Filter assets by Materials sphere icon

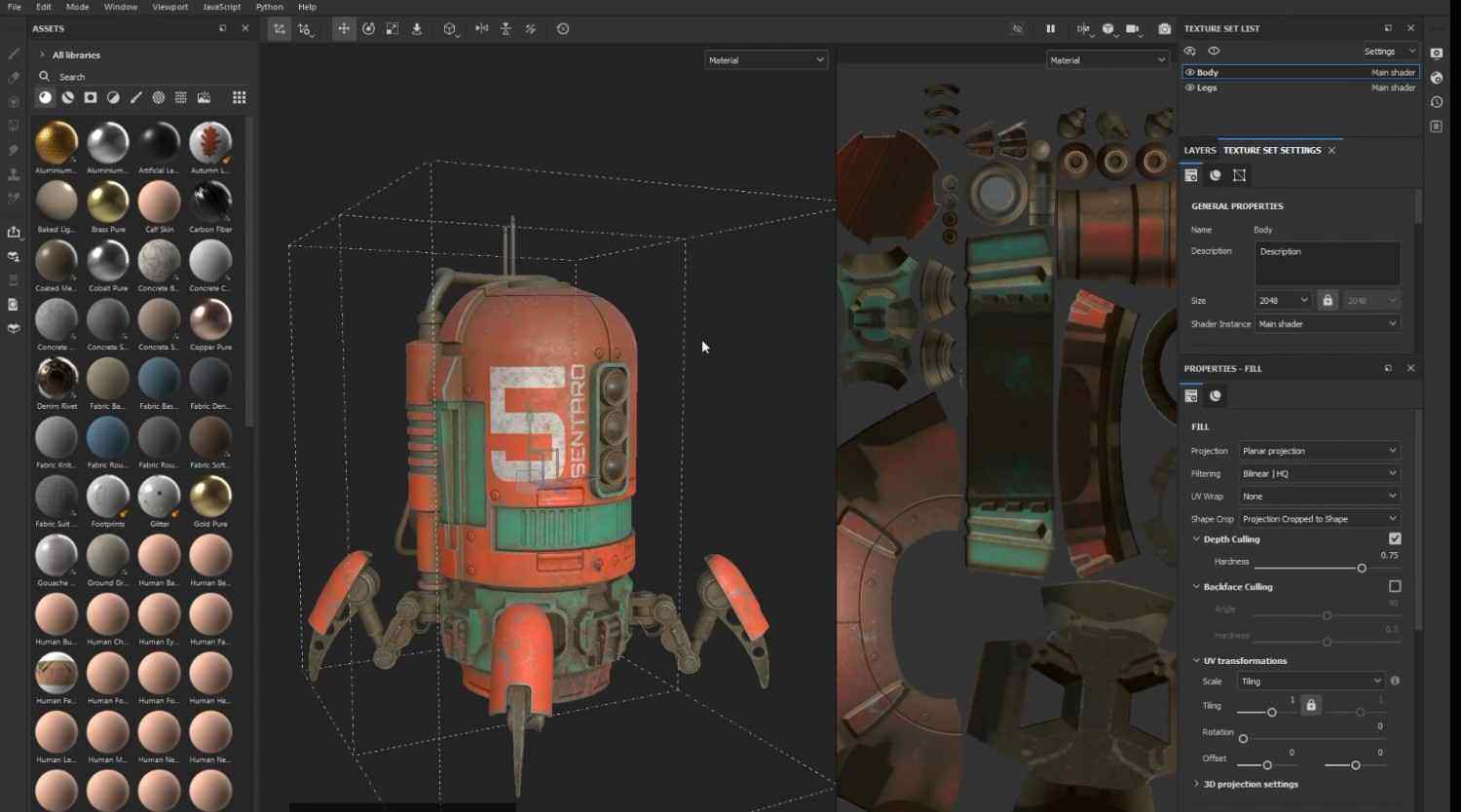click(45, 97)
